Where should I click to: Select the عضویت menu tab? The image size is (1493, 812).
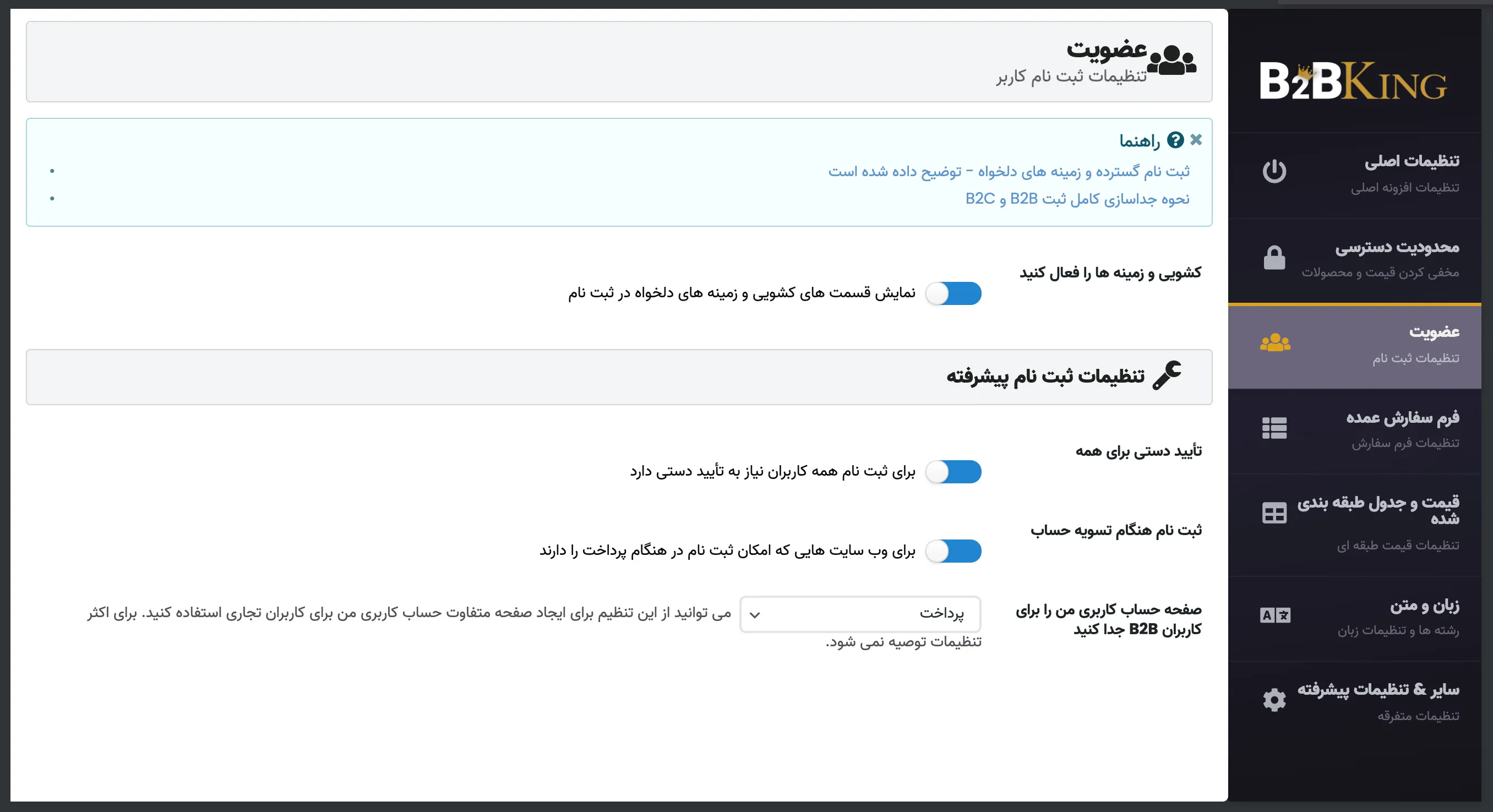pos(1354,346)
